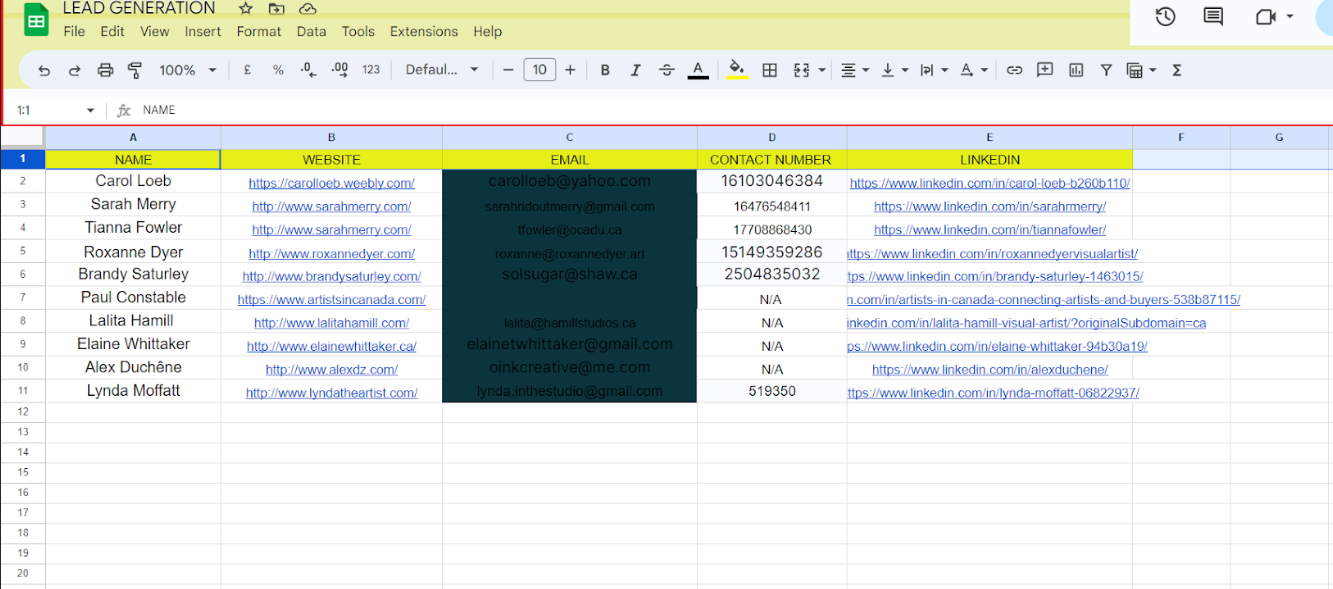Open the Edit menu
Image resolution: width=1333 pixels, height=589 pixels.
coord(112,31)
